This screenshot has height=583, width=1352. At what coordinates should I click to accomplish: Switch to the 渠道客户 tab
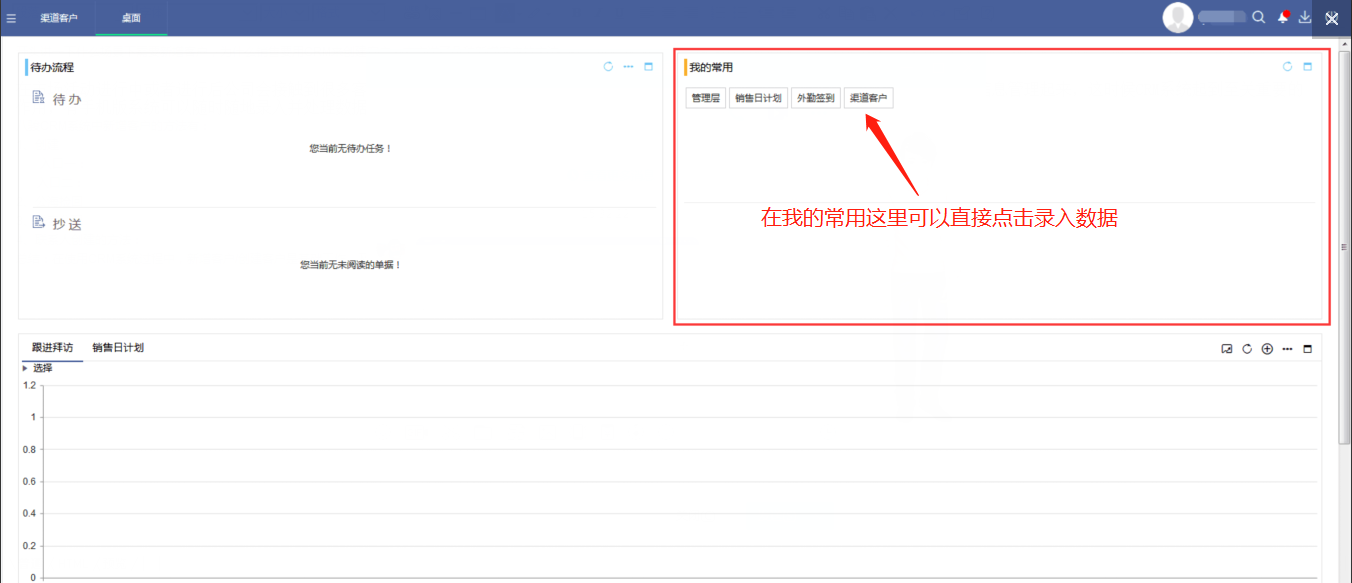click(58, 17)
